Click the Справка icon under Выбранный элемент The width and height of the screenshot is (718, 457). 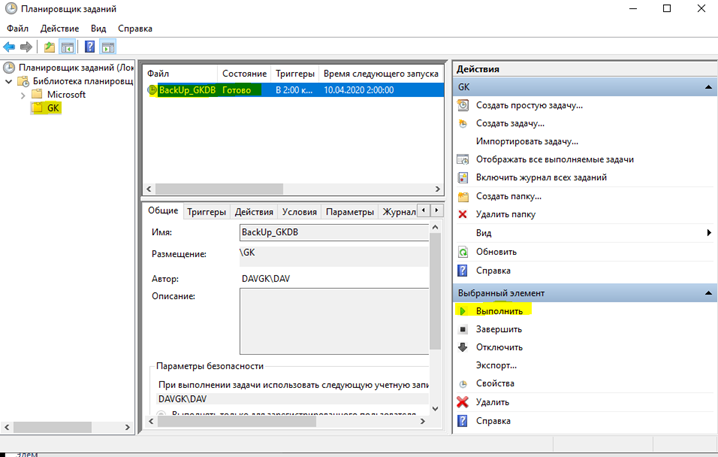[462, 421]
